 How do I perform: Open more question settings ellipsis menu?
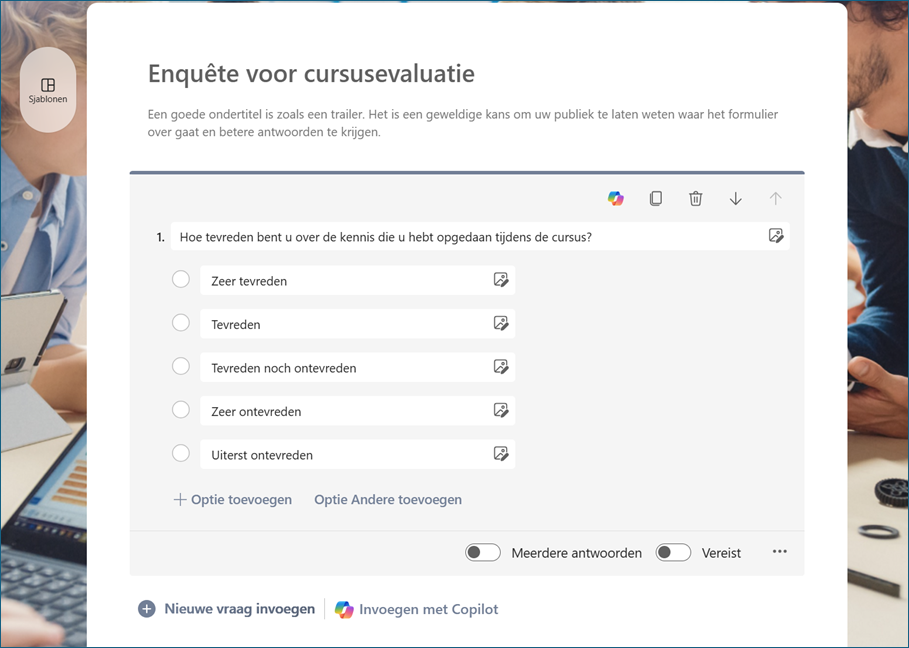coord(780,552)
